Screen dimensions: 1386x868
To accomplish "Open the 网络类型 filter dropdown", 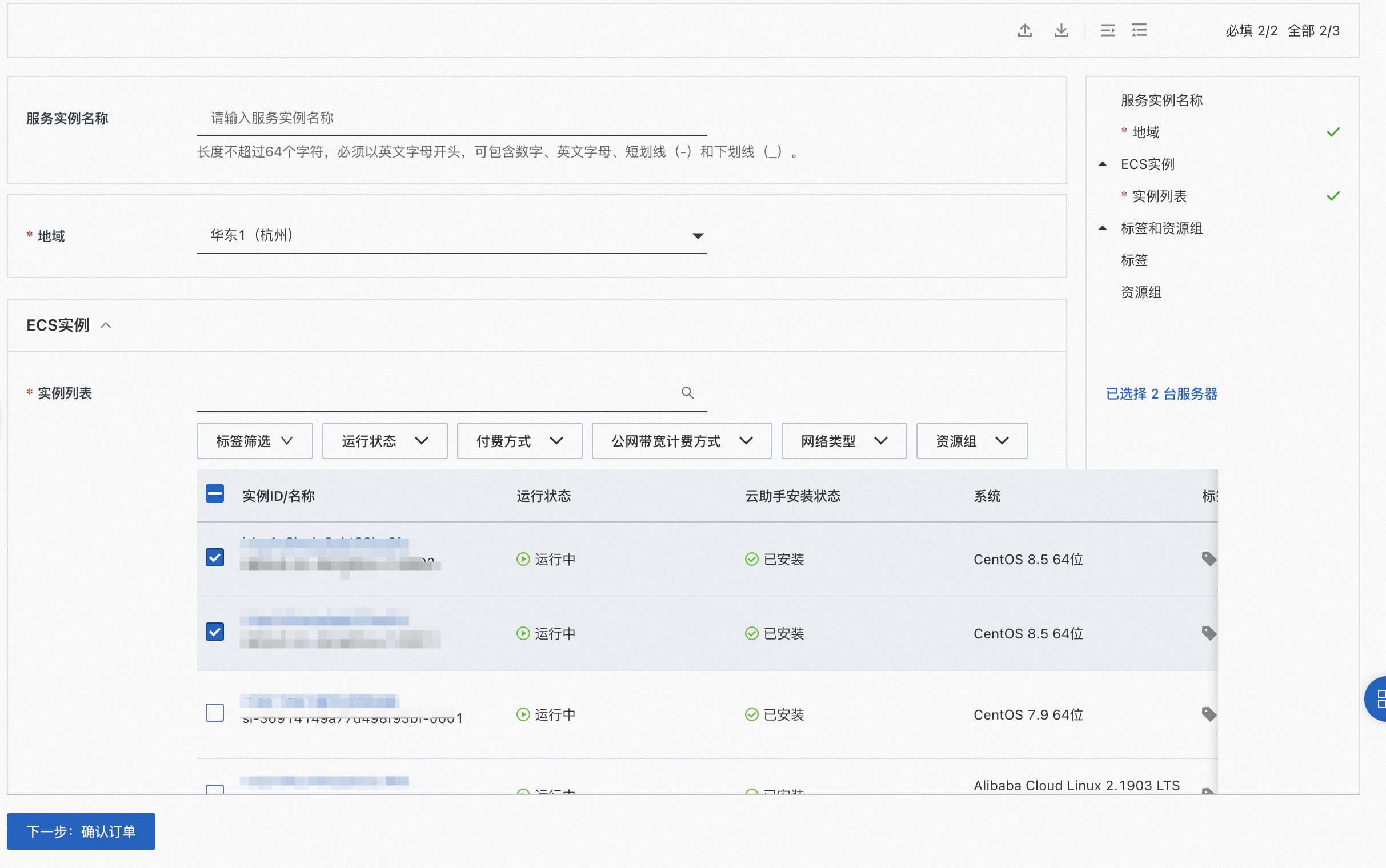I will point(844,441).
